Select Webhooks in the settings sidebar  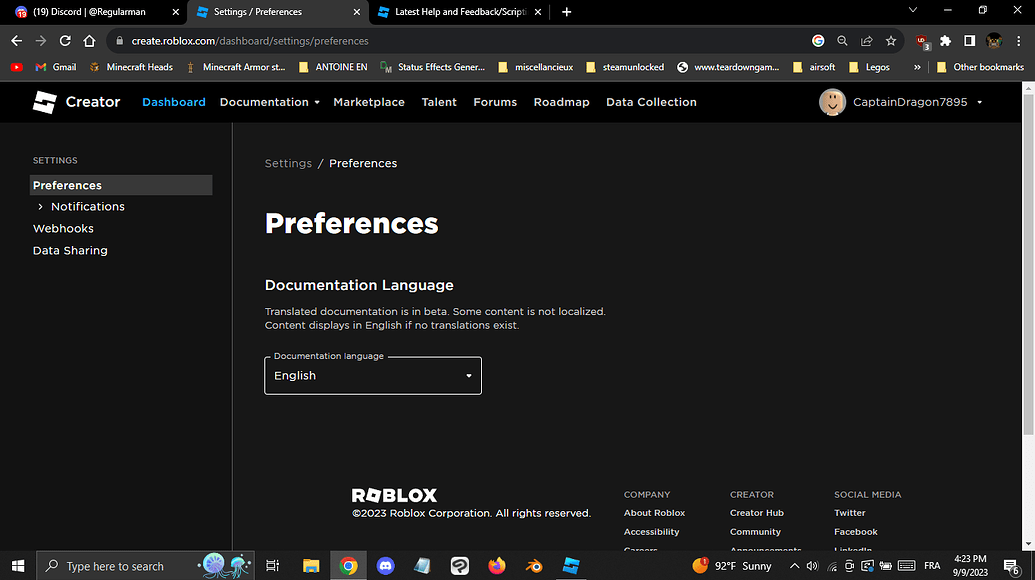pos(63,228)
